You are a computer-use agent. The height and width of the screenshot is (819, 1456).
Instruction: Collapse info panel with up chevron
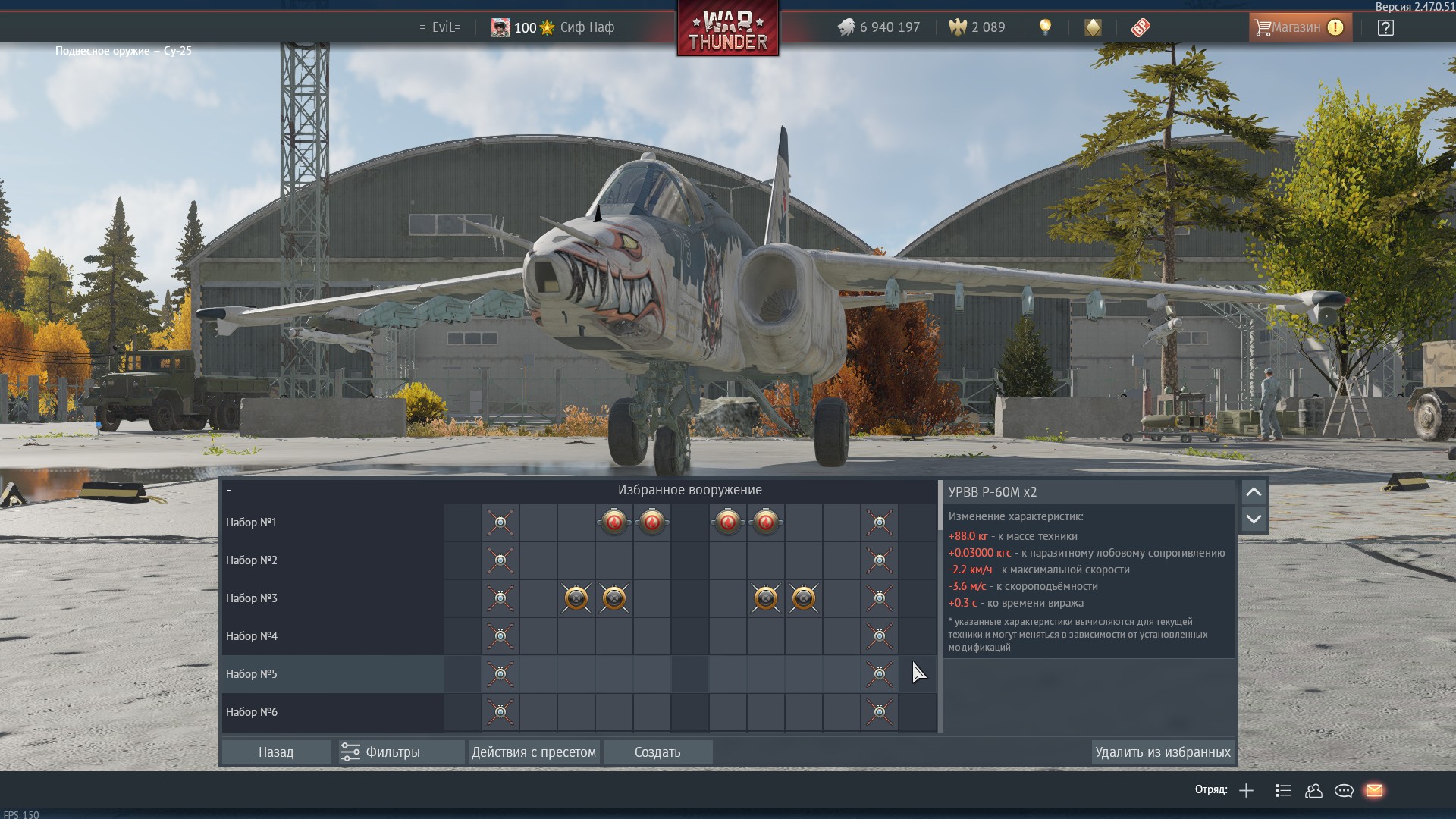1254,492
